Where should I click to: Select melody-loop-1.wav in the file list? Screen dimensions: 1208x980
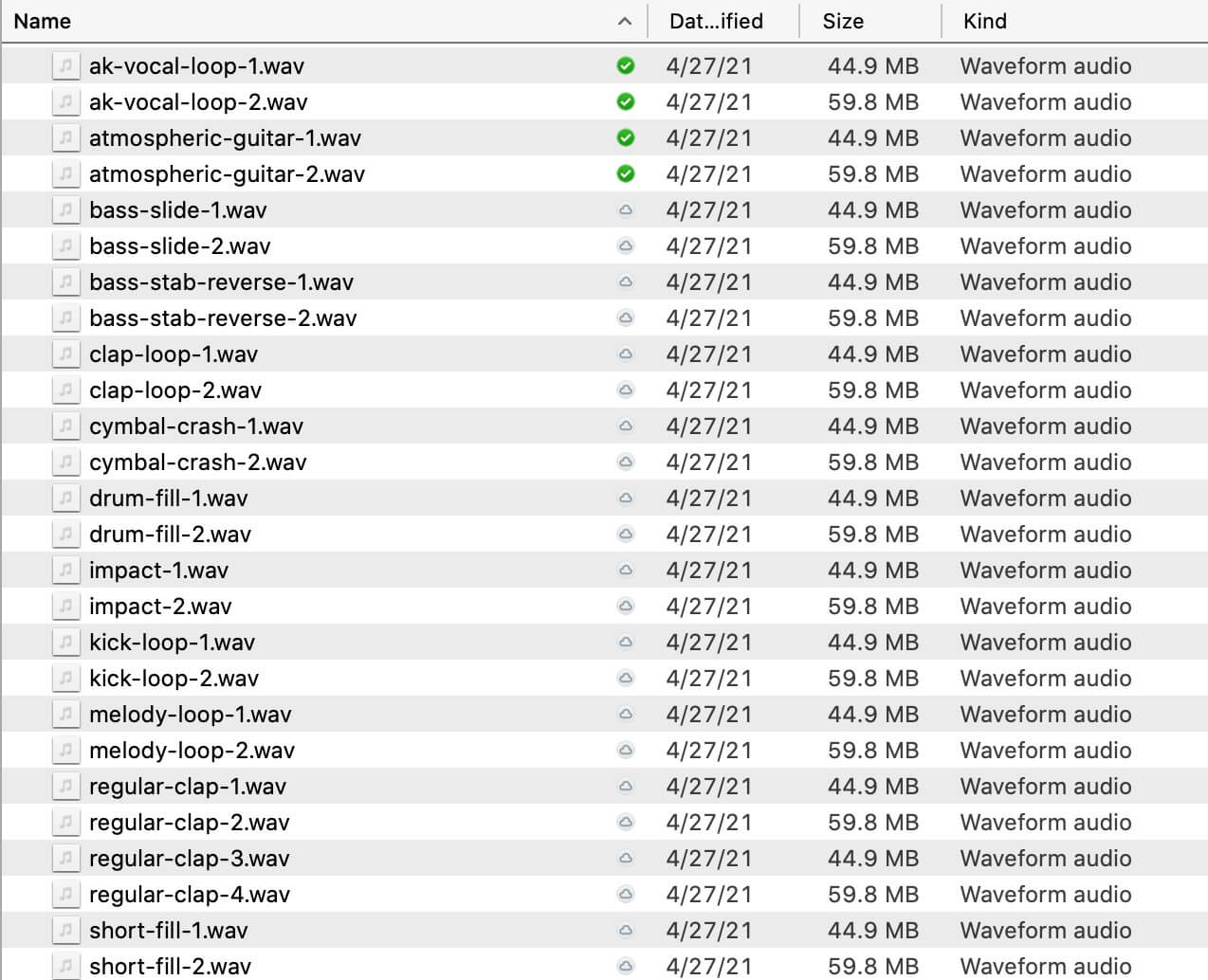[190, 715]
